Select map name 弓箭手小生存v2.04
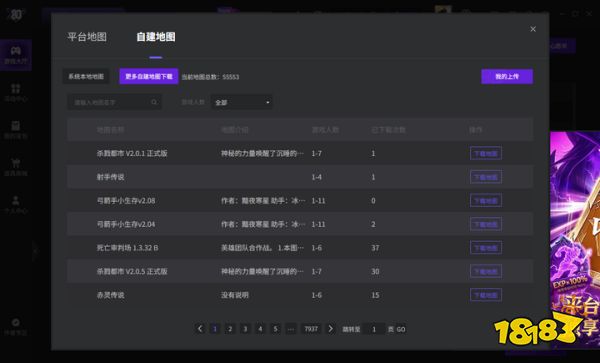The image size is (600, 363). tap(126, 224)
